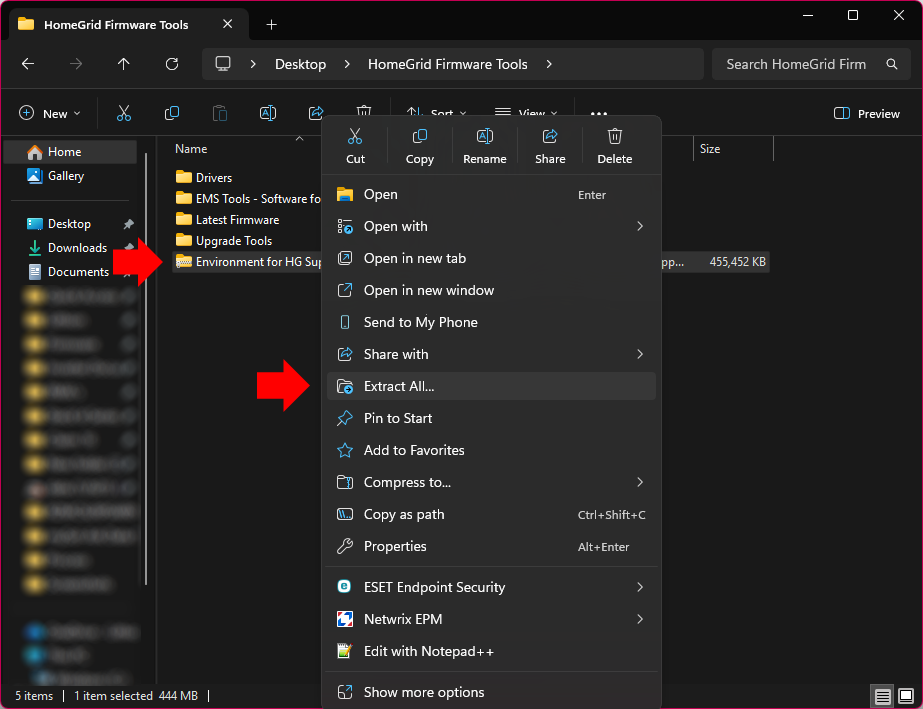Expand ESET Endpoint Security submenu
The height and width of the screenshot is (709, 923).
491,587
